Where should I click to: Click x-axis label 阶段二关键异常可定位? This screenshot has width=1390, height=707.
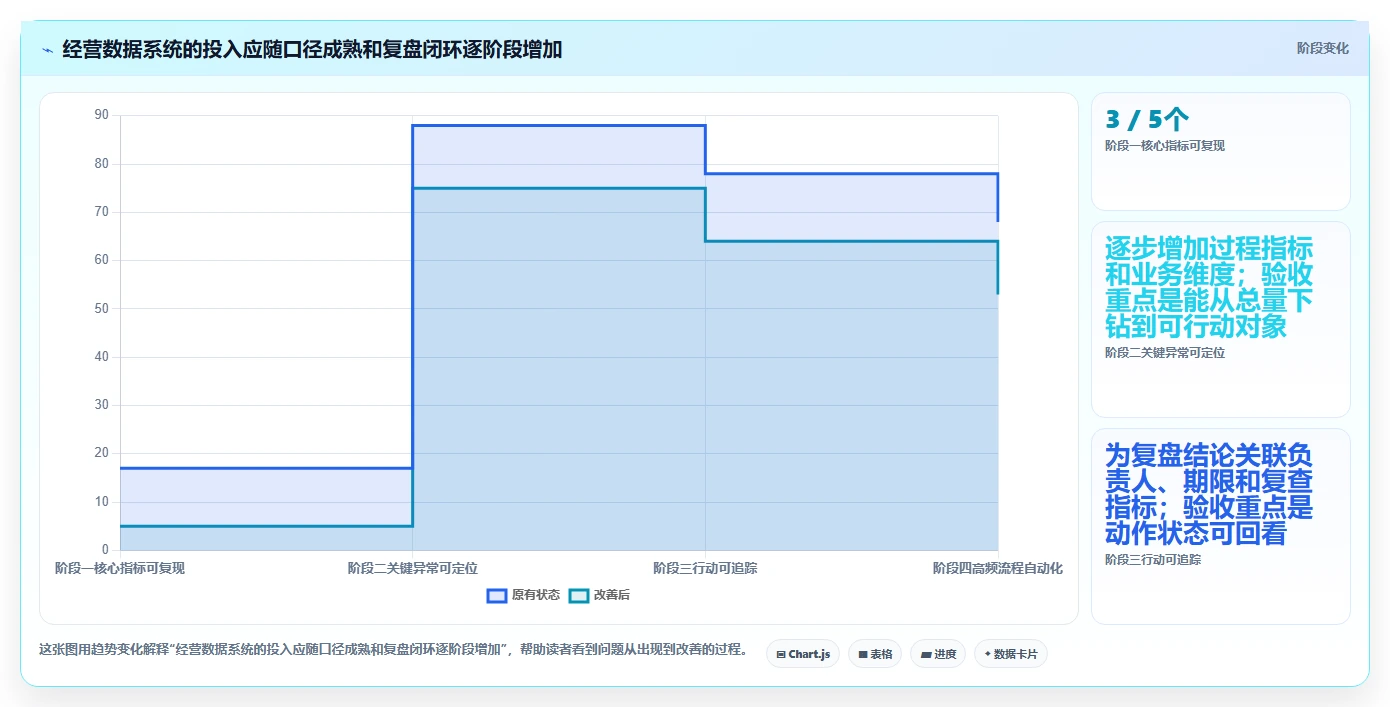tap(413, 568)
